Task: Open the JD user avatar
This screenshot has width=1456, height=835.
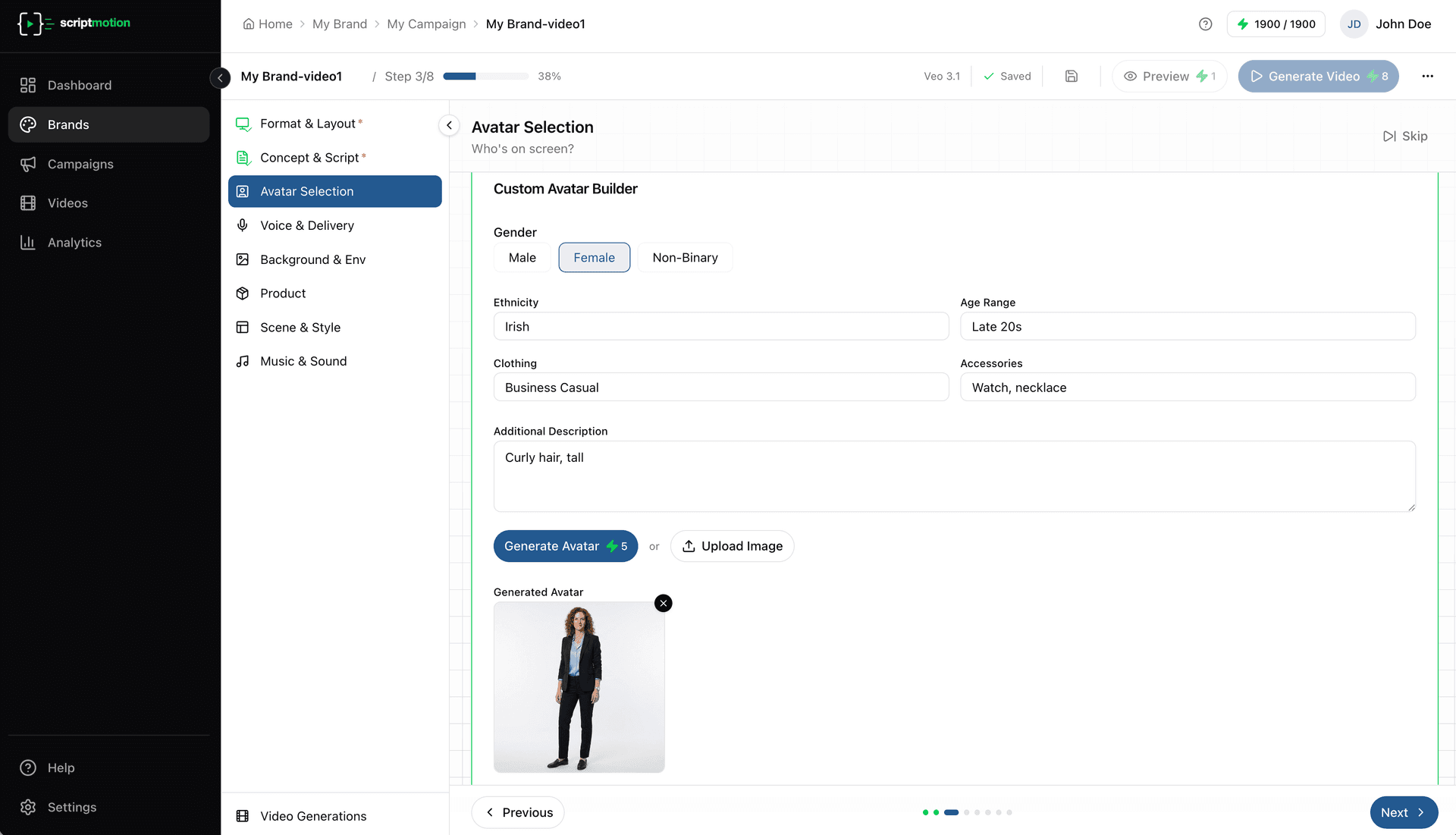Action: (1354, 24)
